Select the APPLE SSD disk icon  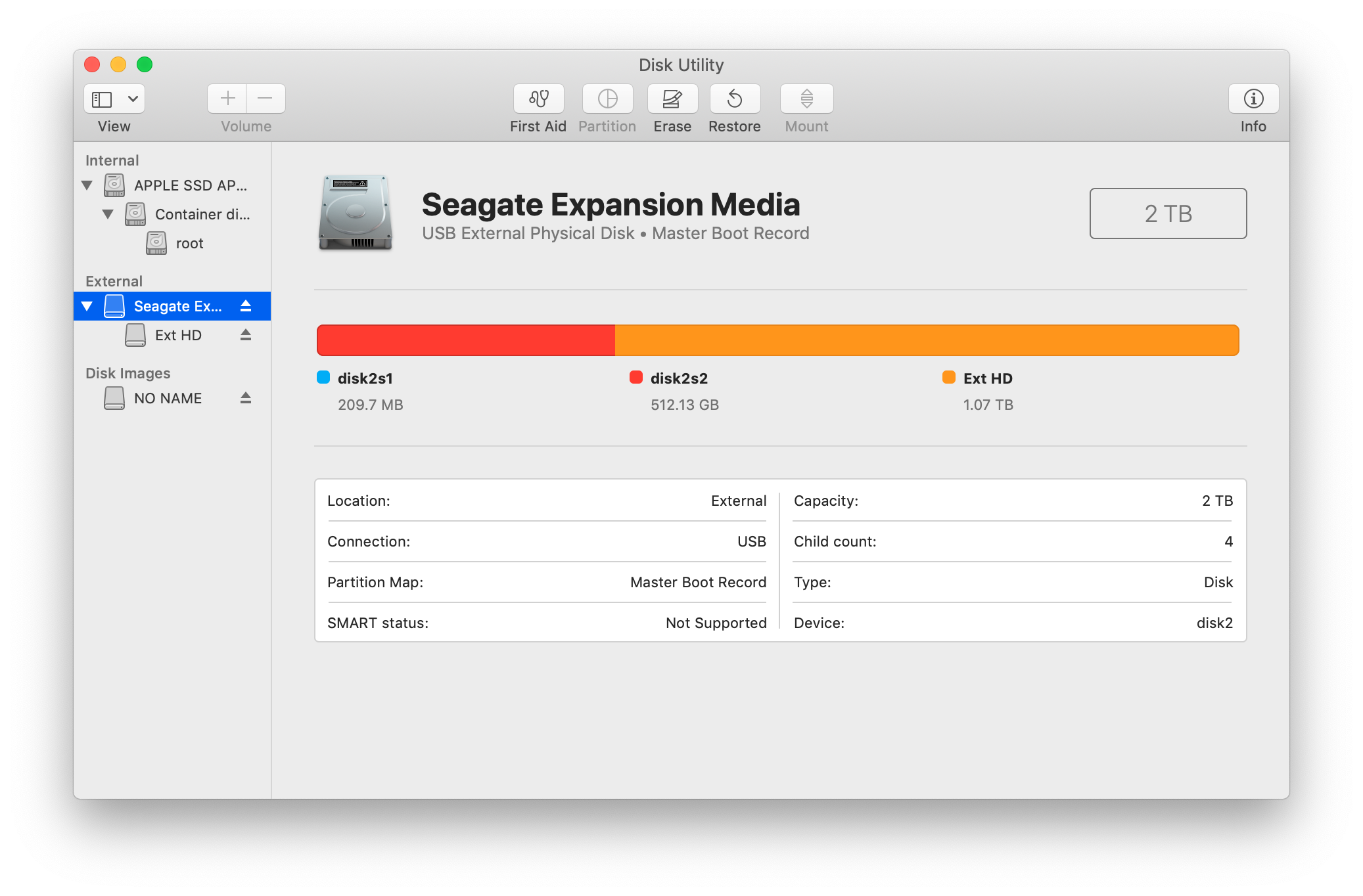tap(114, 185)
